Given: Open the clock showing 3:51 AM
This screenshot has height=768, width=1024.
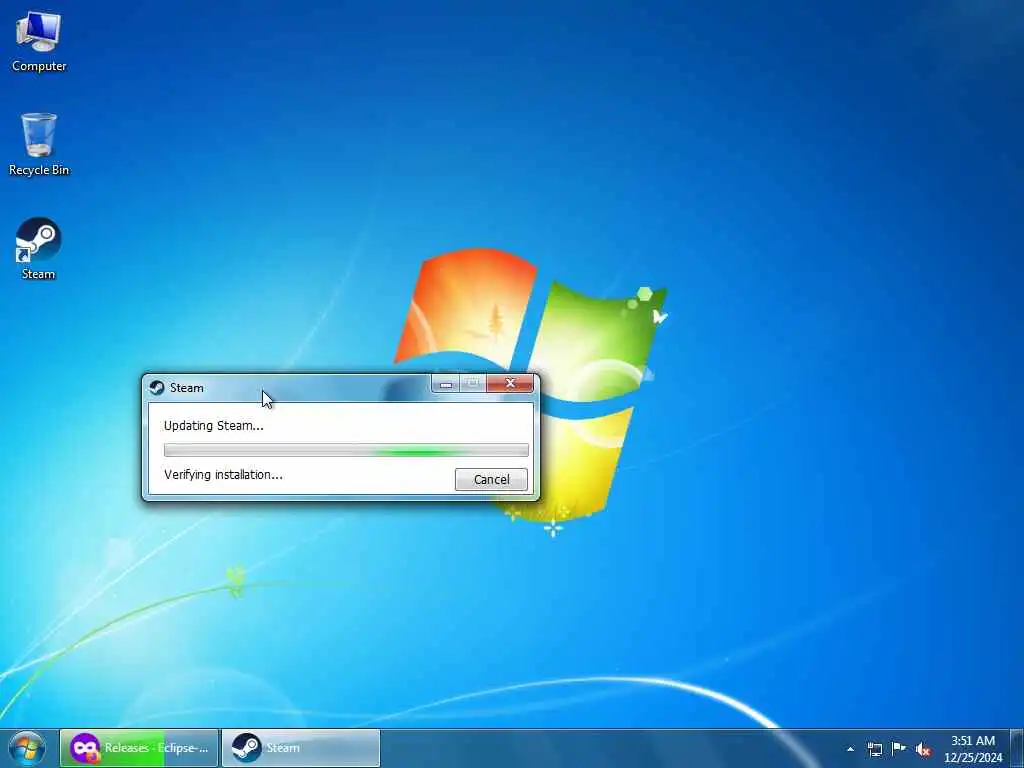Looking at the screenshot, I should [972, 749].
